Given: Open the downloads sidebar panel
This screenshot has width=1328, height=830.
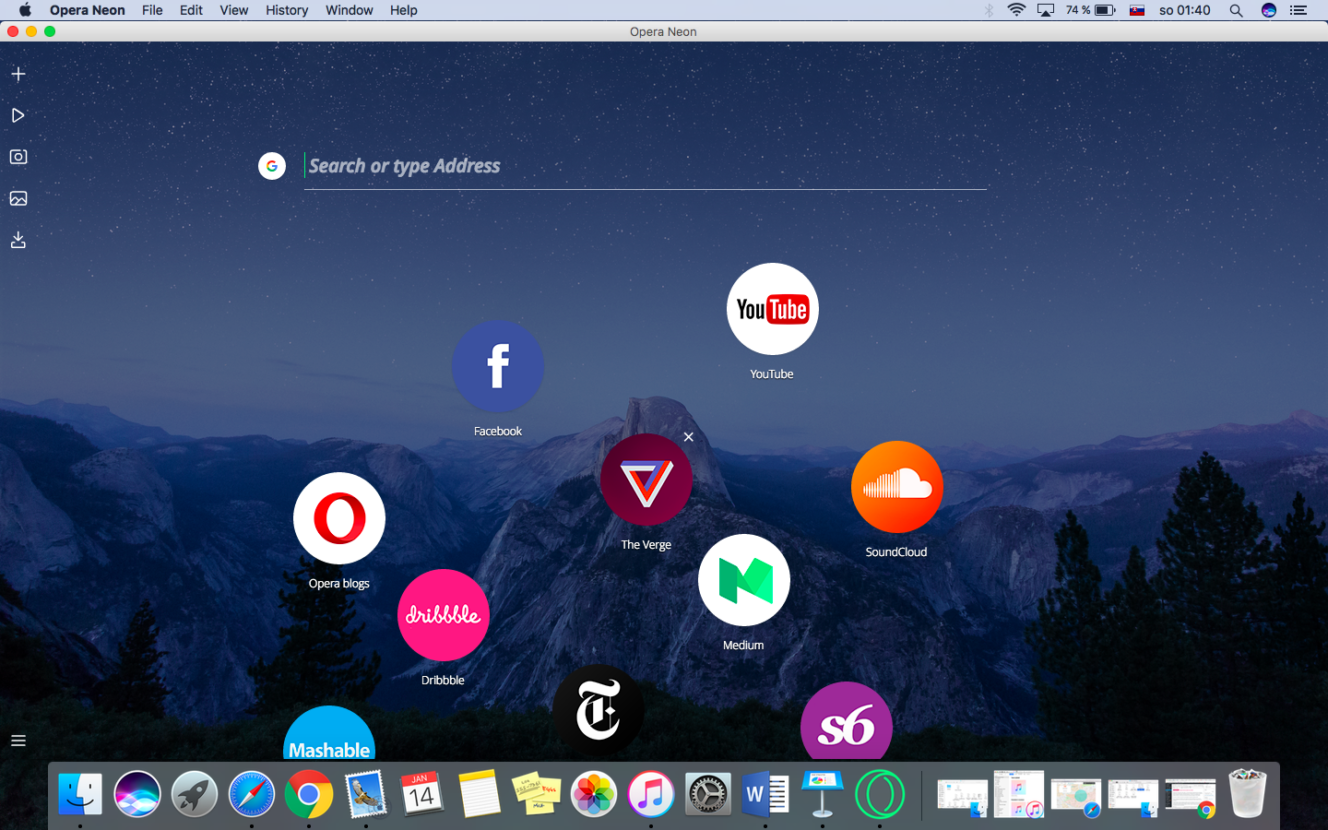Looking at the screenshot, I should tap(18, 240).
